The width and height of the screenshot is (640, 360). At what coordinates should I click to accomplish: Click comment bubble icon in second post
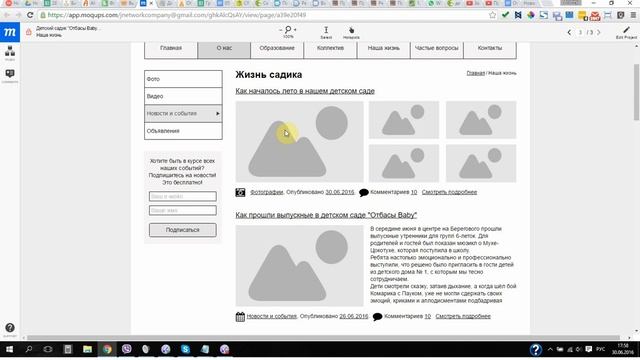377,317
